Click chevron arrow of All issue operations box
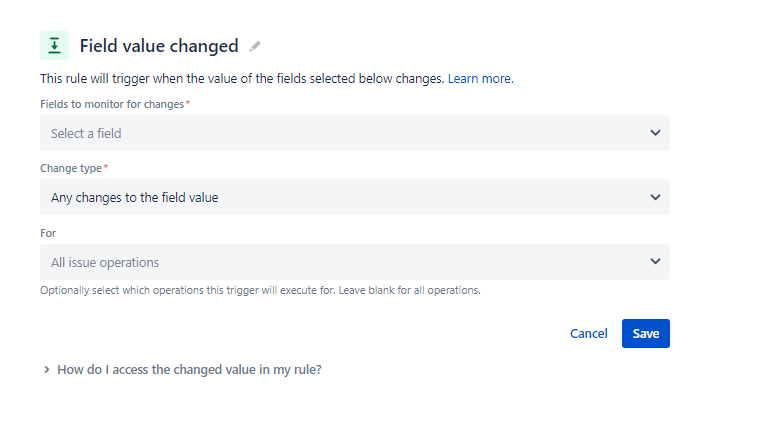Screen dimensions: 783x432 [655, 262]
